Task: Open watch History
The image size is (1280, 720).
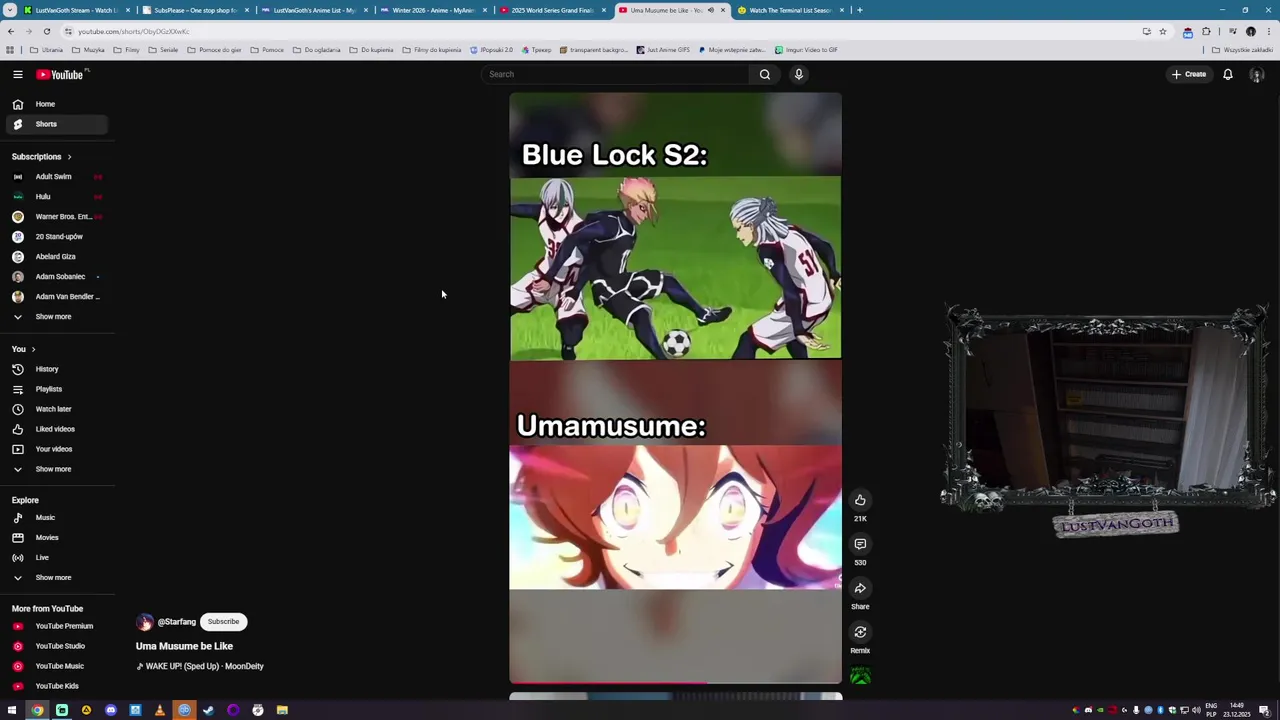Action: [55, 369]
